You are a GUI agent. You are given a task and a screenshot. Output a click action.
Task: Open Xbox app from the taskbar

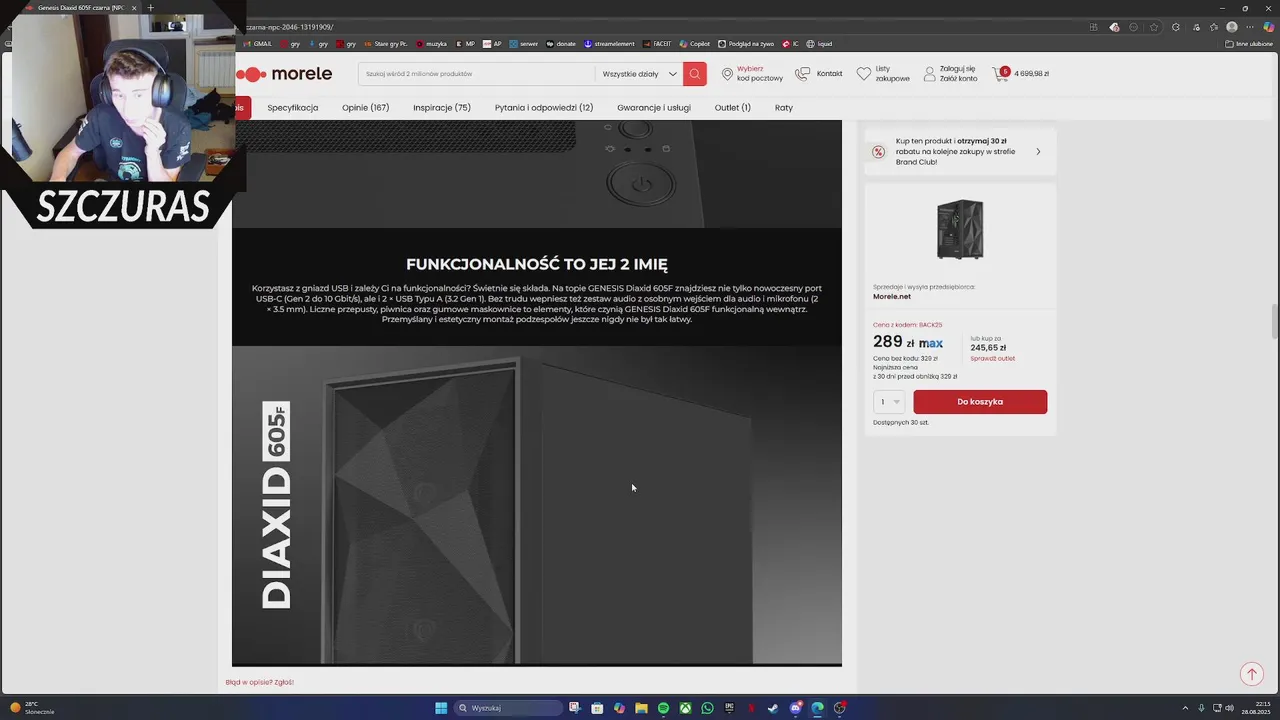coord(685,708)
